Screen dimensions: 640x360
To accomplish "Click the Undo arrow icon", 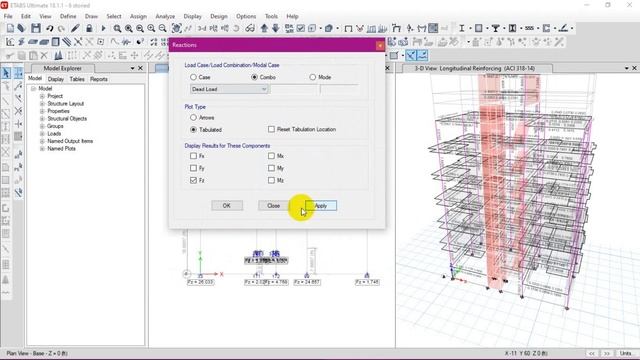I will point(49,28).
